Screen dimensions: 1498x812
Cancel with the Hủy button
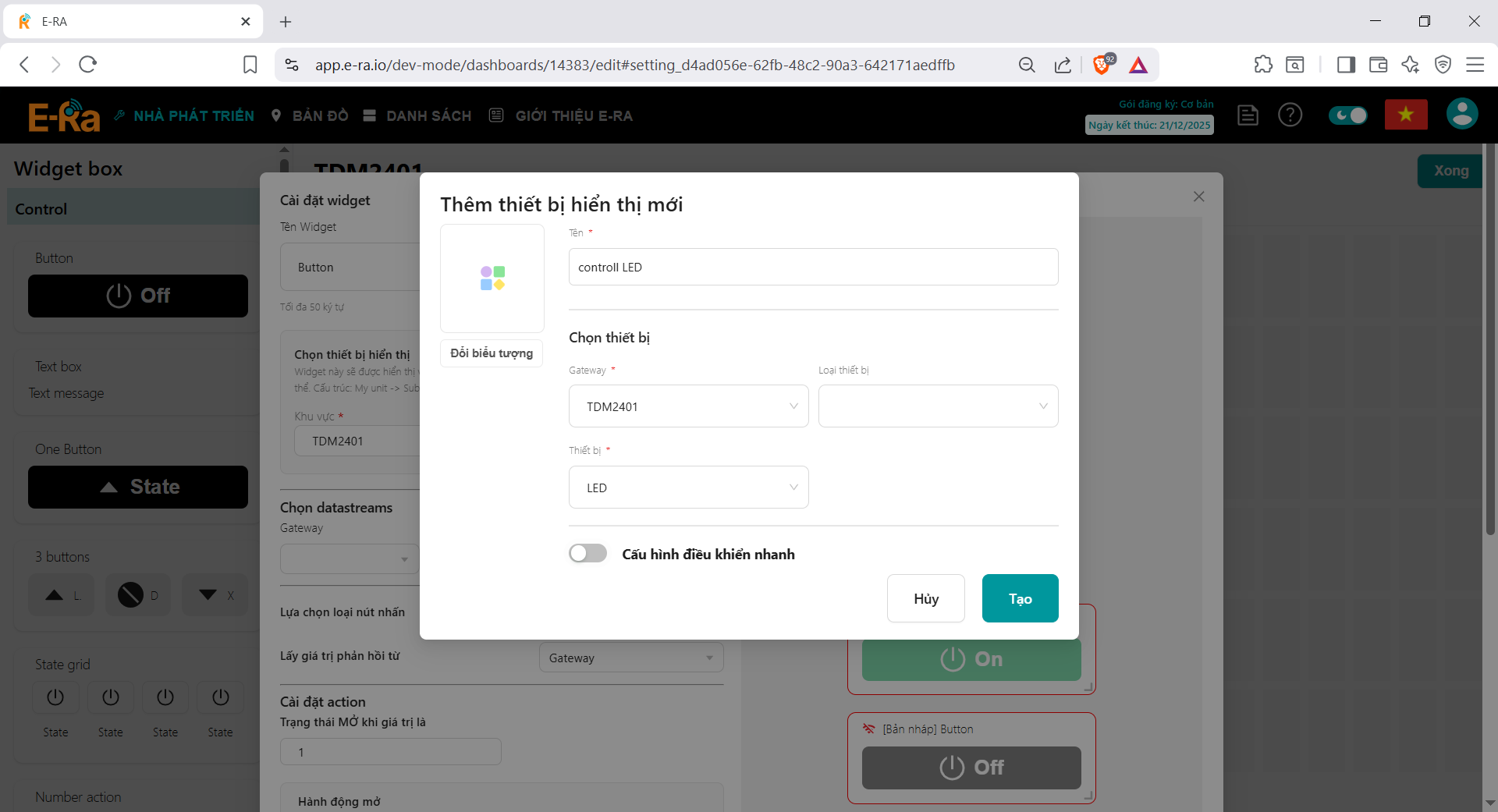(925, 598)
